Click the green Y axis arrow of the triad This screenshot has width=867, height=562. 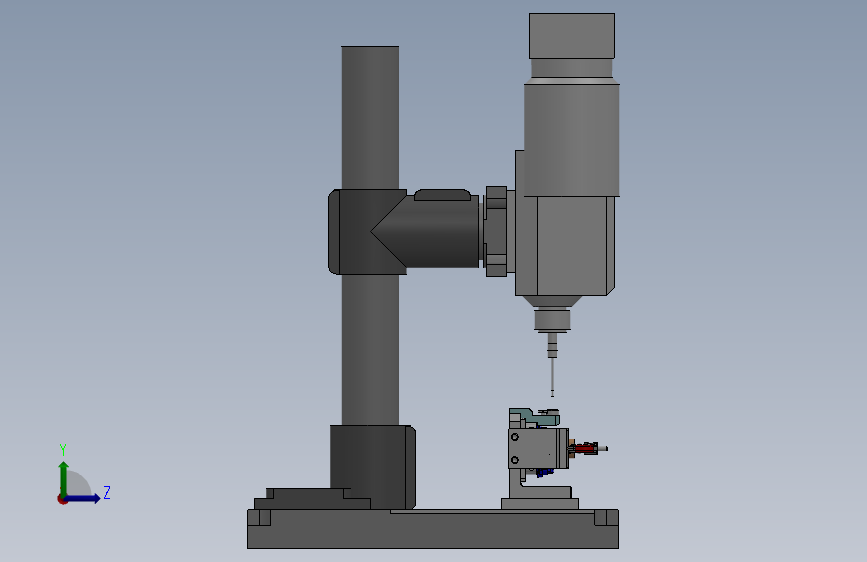(x=64, y=478)
